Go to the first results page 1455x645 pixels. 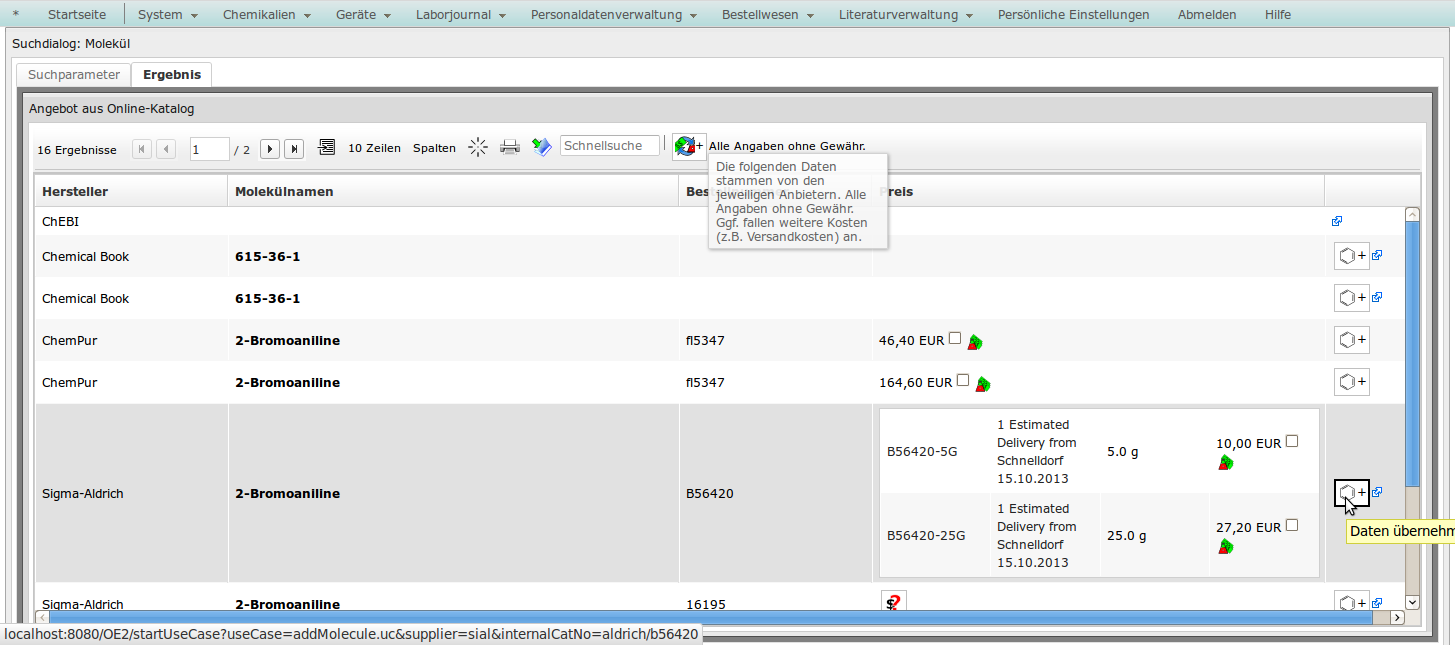142,149
